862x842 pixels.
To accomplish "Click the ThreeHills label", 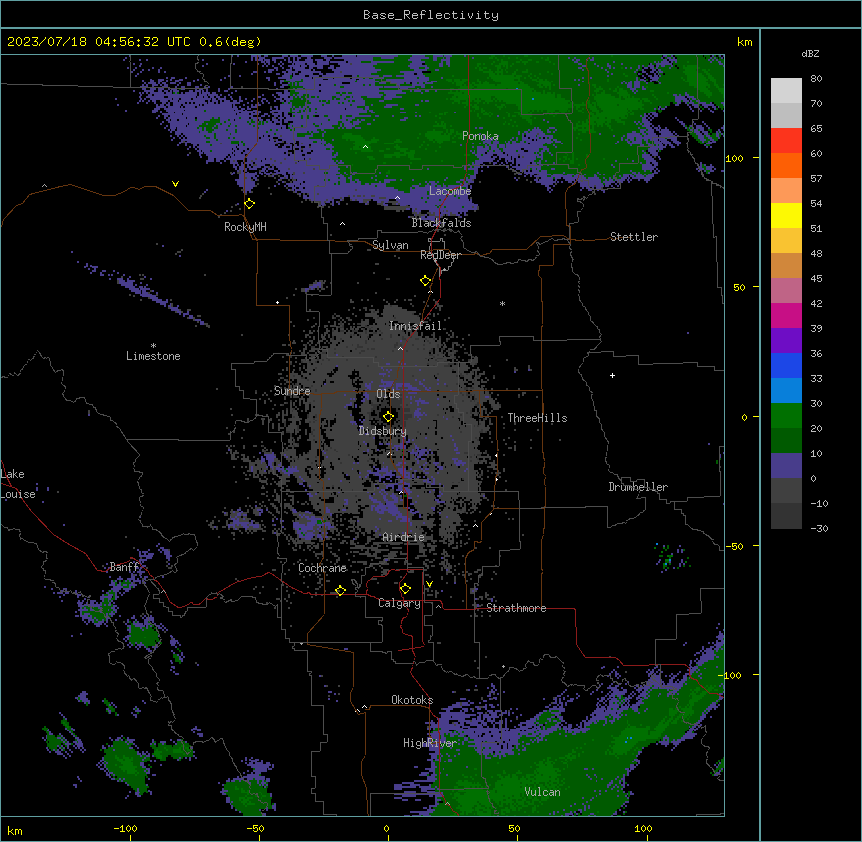I will tap(537, 418).
